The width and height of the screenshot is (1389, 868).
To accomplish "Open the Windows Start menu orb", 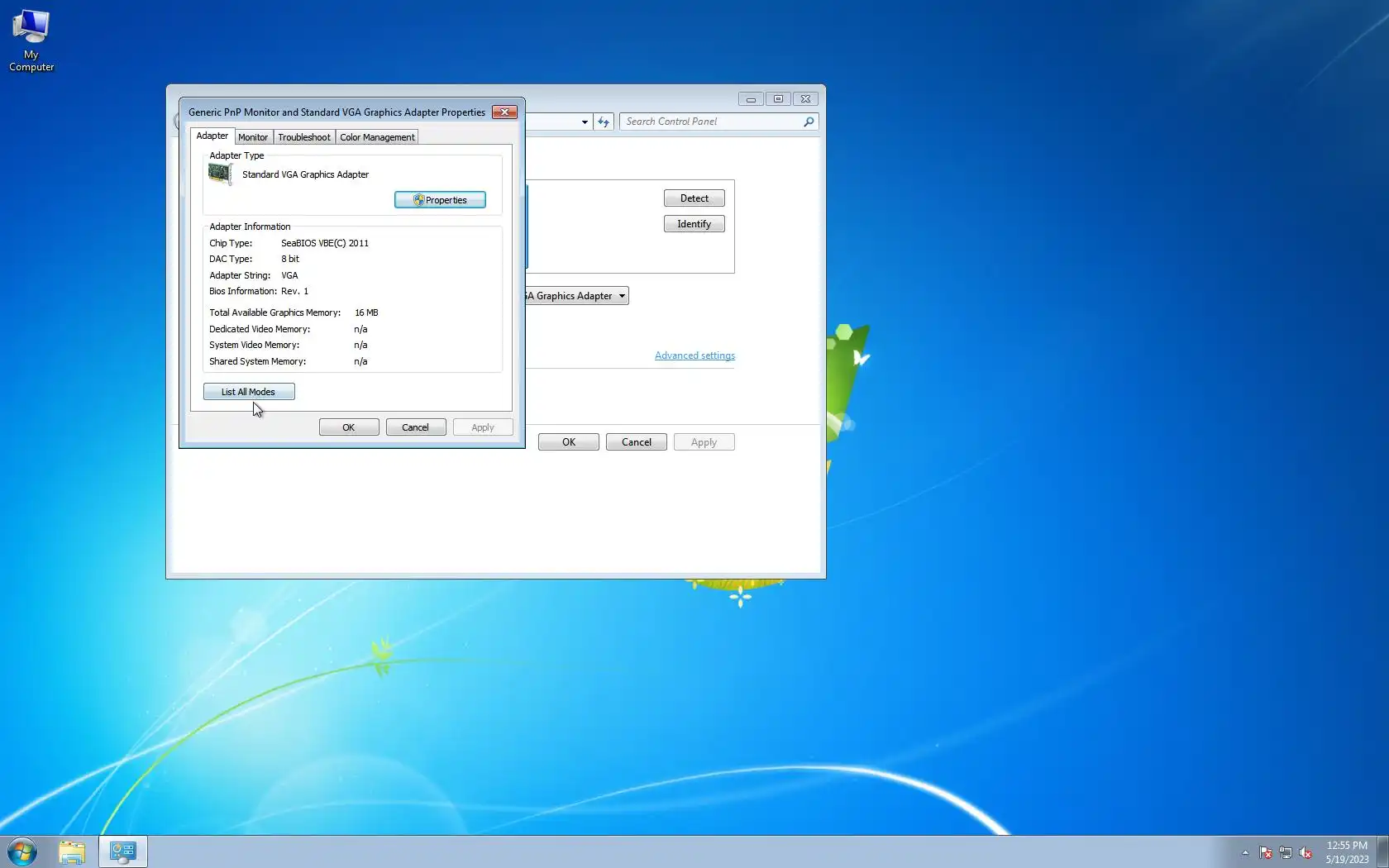I will (x=22, y=851).
